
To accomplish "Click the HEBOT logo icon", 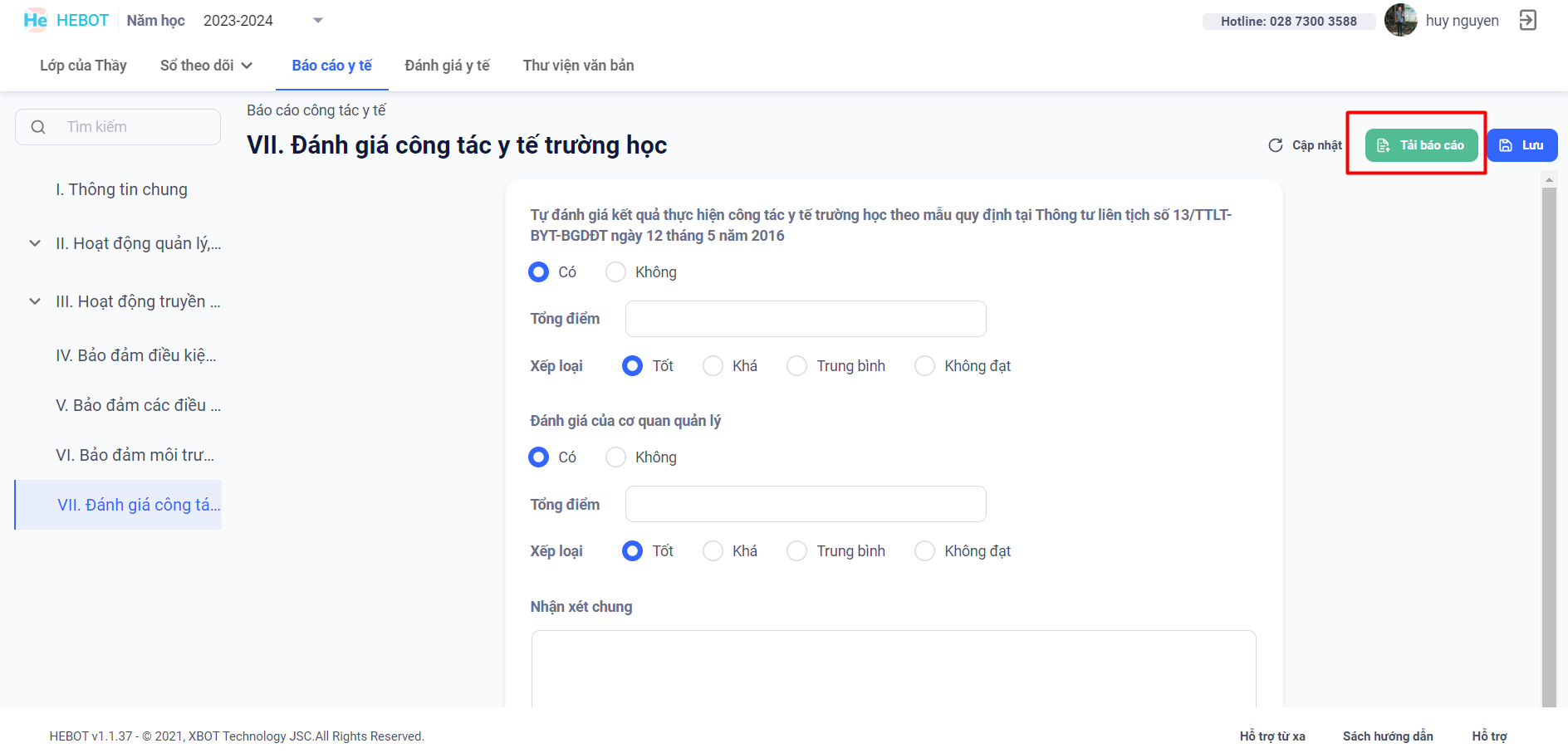I will point(35,21).
